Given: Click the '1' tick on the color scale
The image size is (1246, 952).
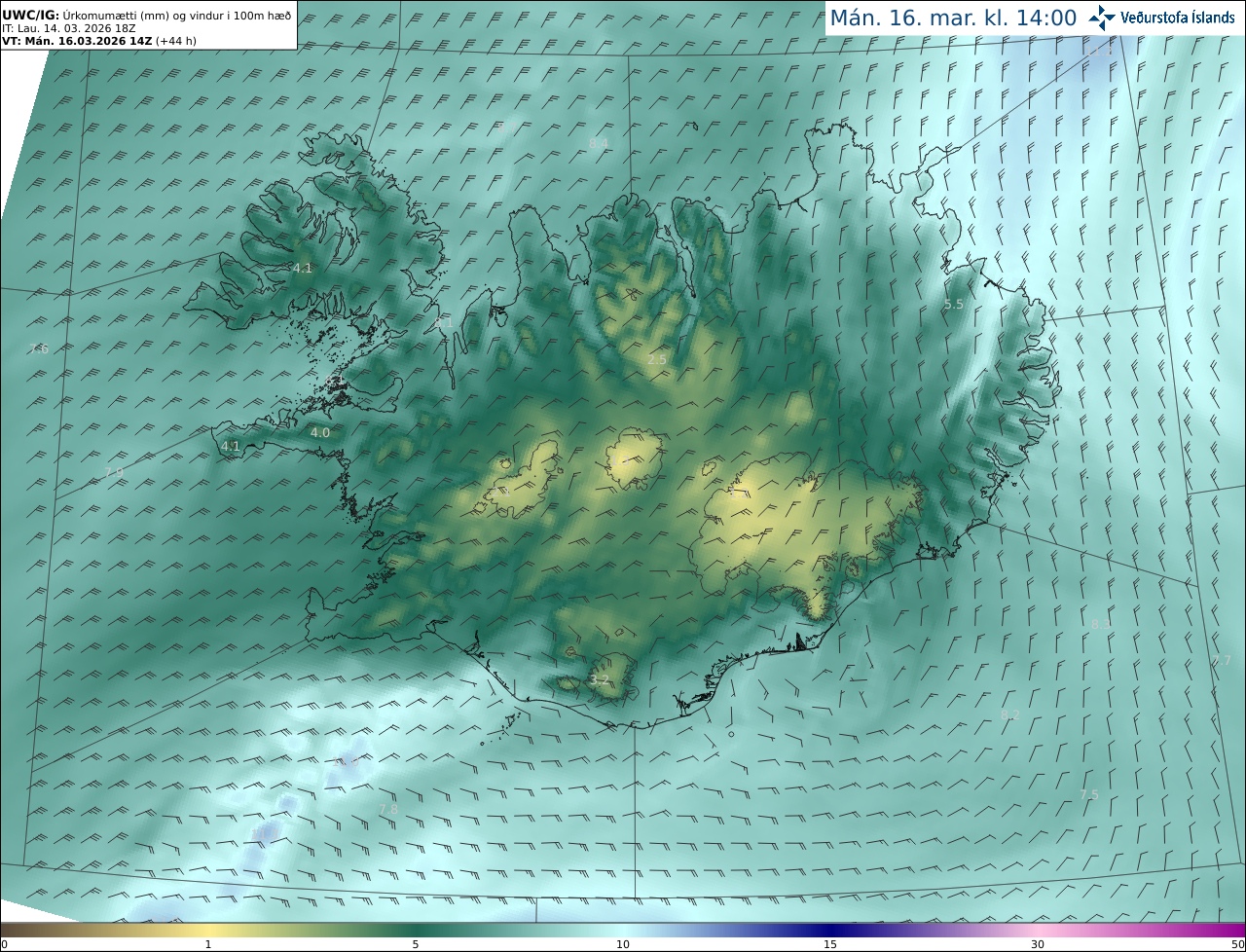Looking at the screenshot, I should [208, 944].
